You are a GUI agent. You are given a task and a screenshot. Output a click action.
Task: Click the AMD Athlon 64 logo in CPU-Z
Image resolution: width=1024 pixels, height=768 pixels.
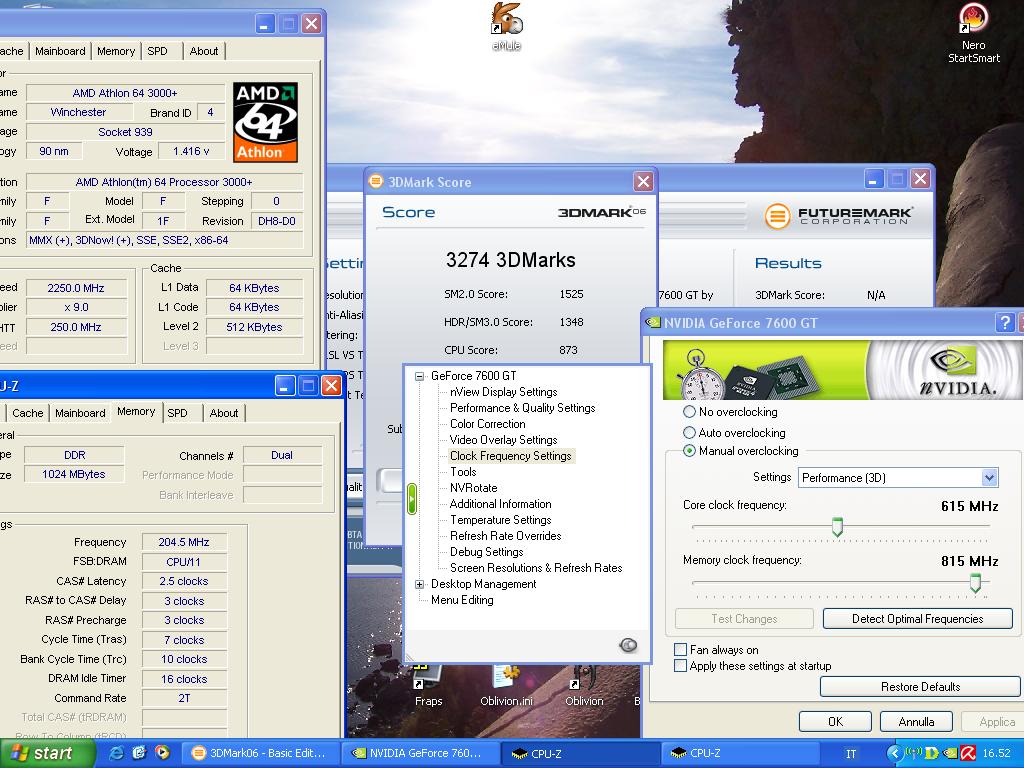pos(265,122)
